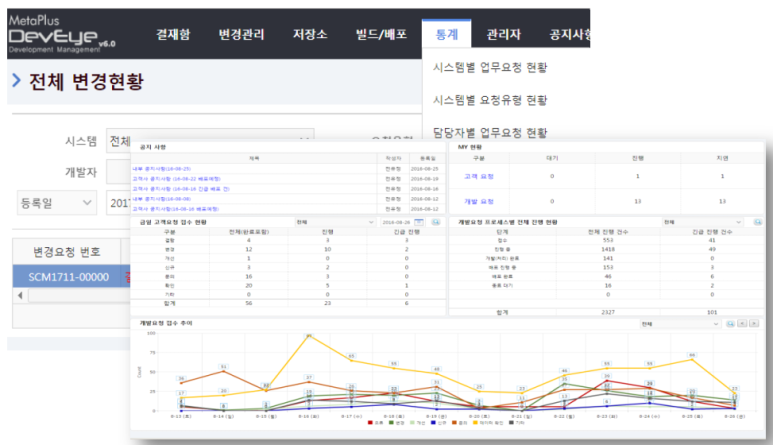Screen dimensions: 773x445
Task: Open the 고객 요청 link in MY 현황
Action: pyautogui.click(x=479, y=176)
